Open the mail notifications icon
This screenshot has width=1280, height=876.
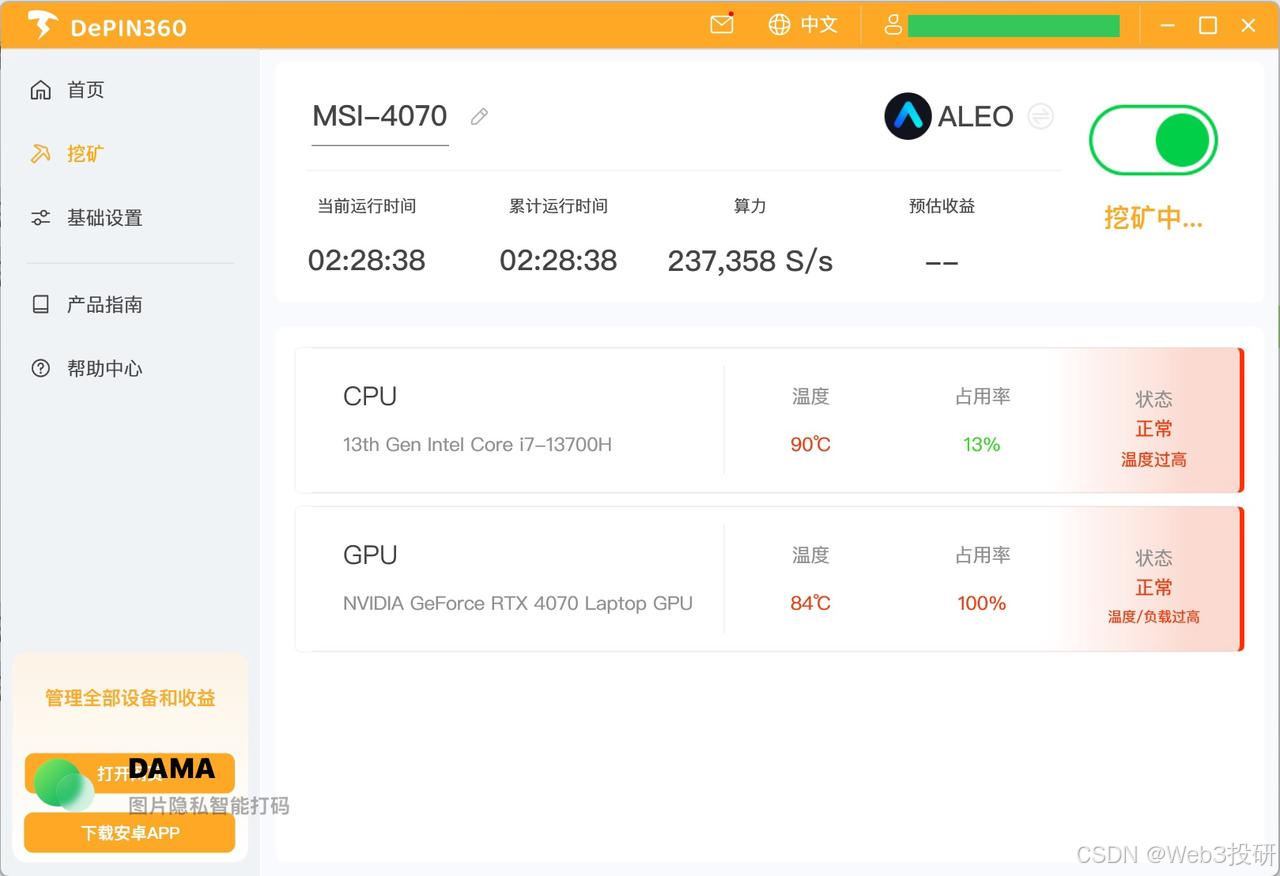722,24
